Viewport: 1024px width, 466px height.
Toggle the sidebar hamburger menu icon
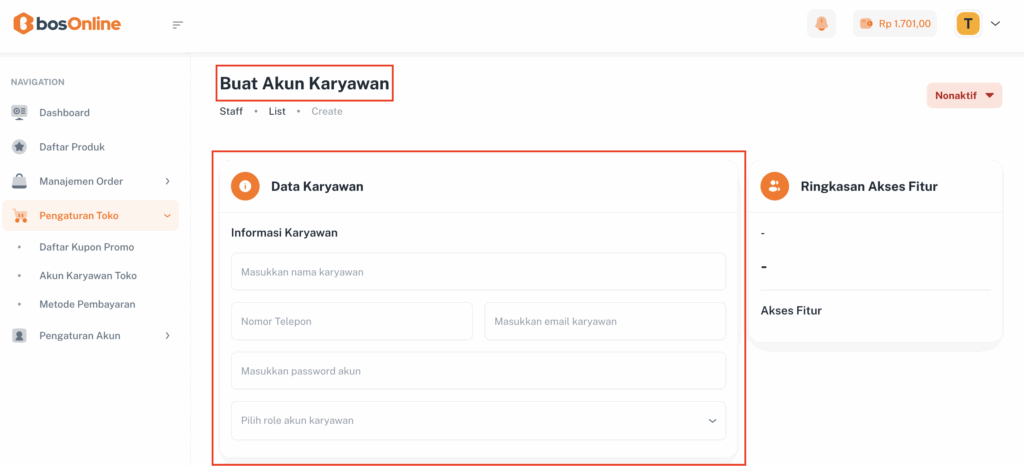pos(178,25)
